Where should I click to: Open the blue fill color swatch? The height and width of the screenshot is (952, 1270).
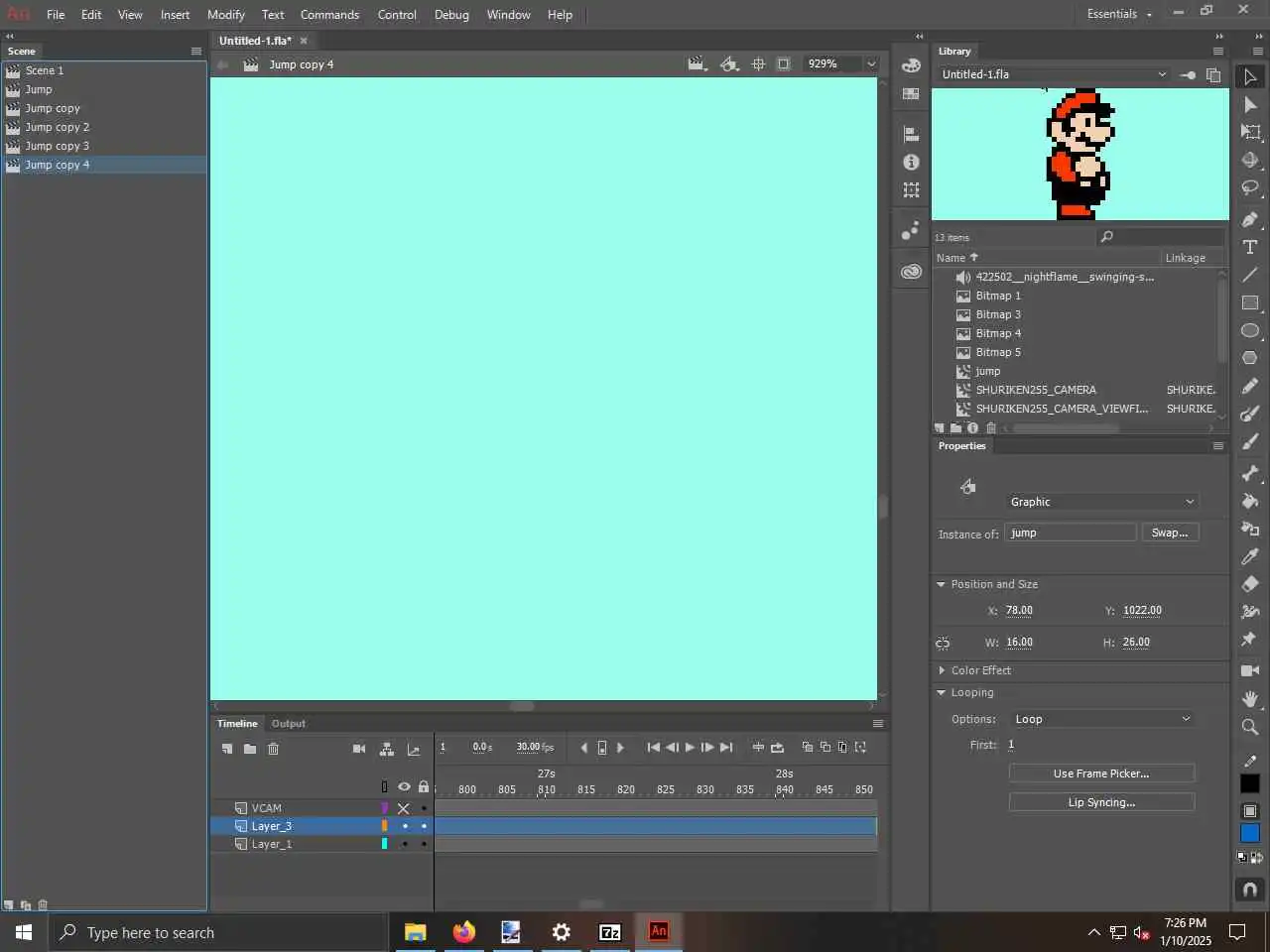(1250, 833)
